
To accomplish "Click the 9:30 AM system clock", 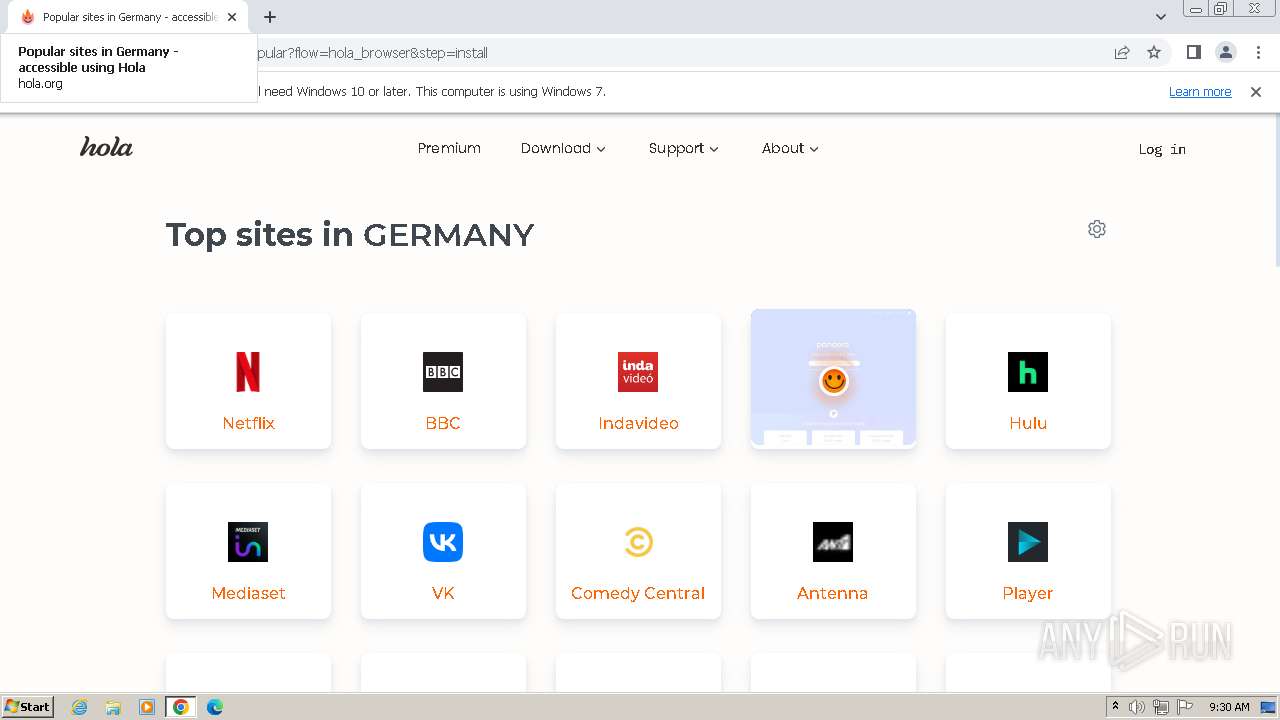I will (x=1229, y=707).
